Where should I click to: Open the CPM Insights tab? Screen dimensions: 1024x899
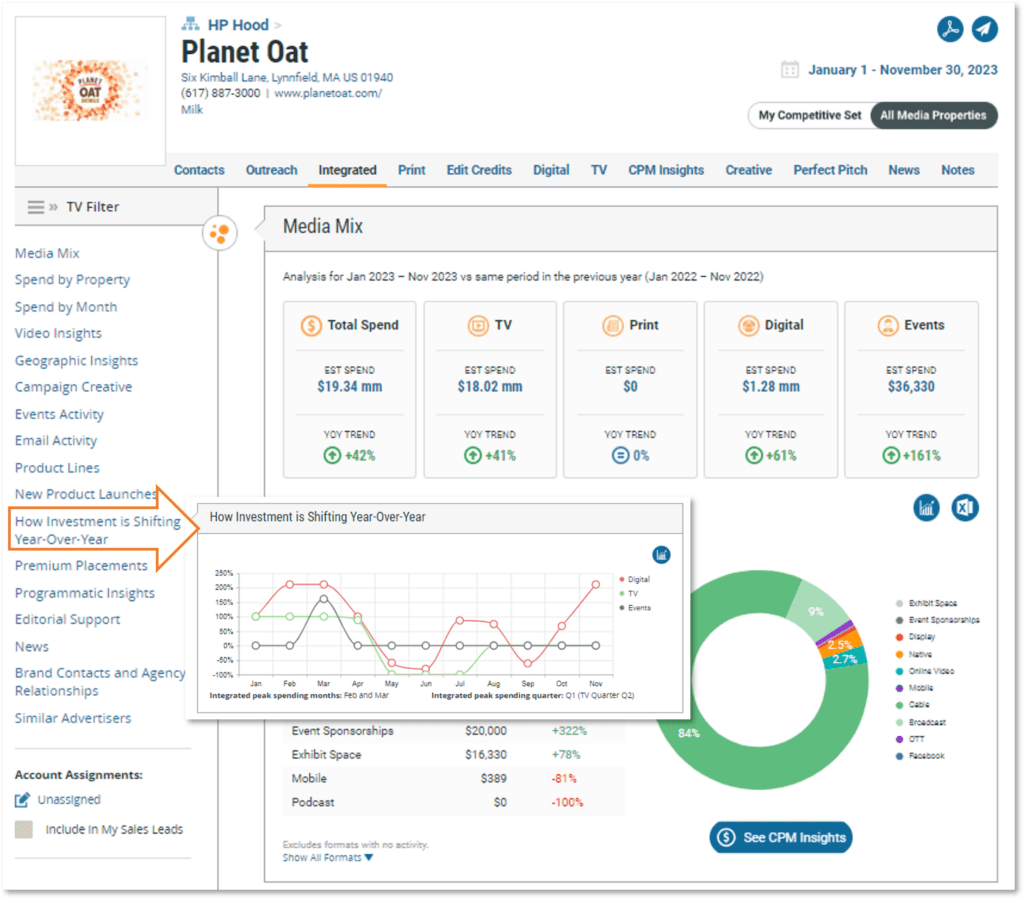click(666, 170)
